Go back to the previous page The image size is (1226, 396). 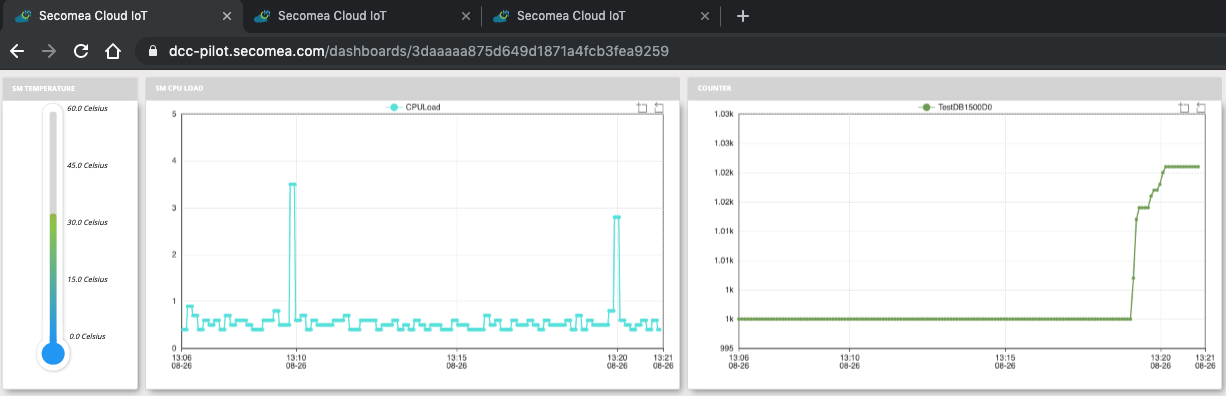(17, 50)
